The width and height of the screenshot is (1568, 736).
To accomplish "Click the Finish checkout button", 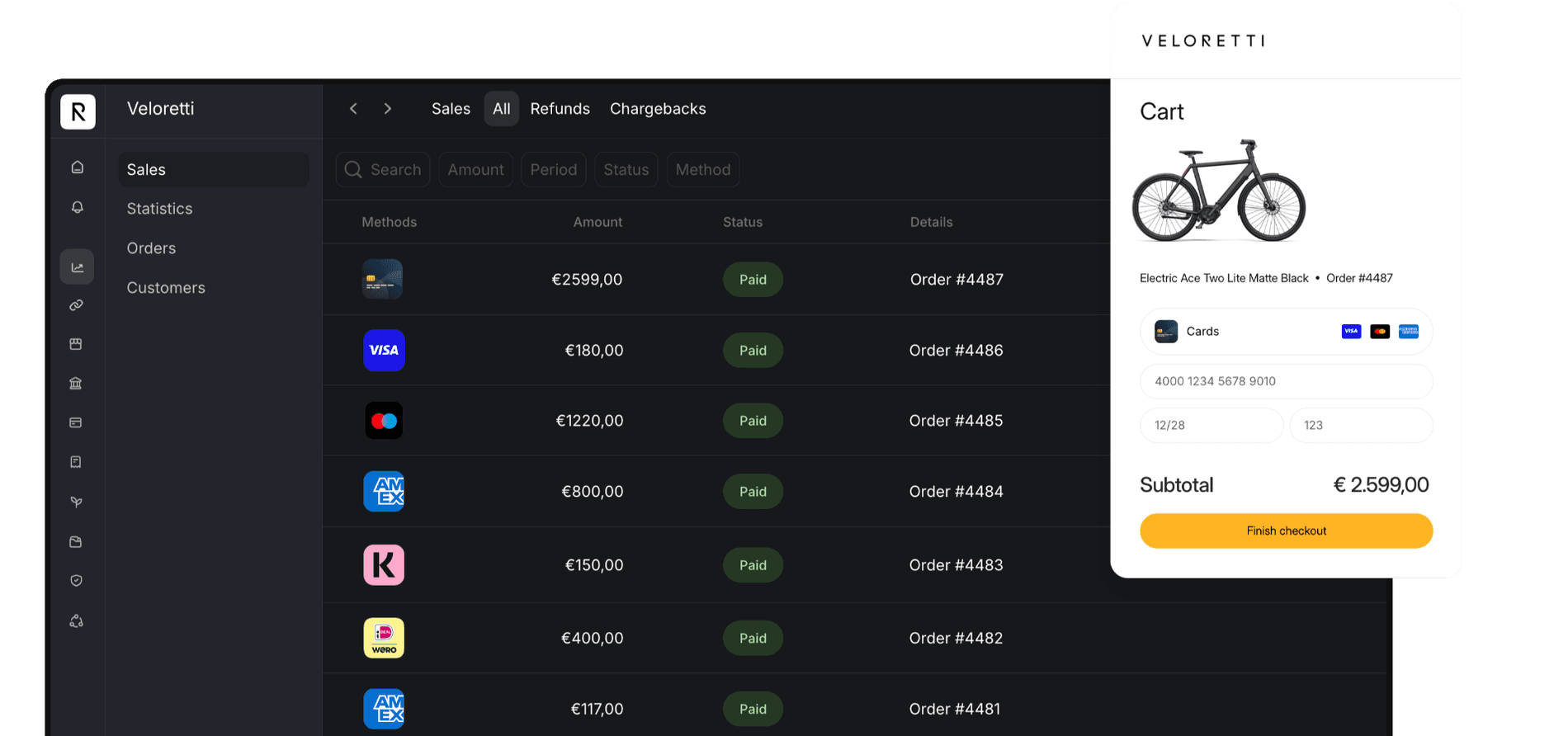I will pyautogui.click(x=1287, y=531).
